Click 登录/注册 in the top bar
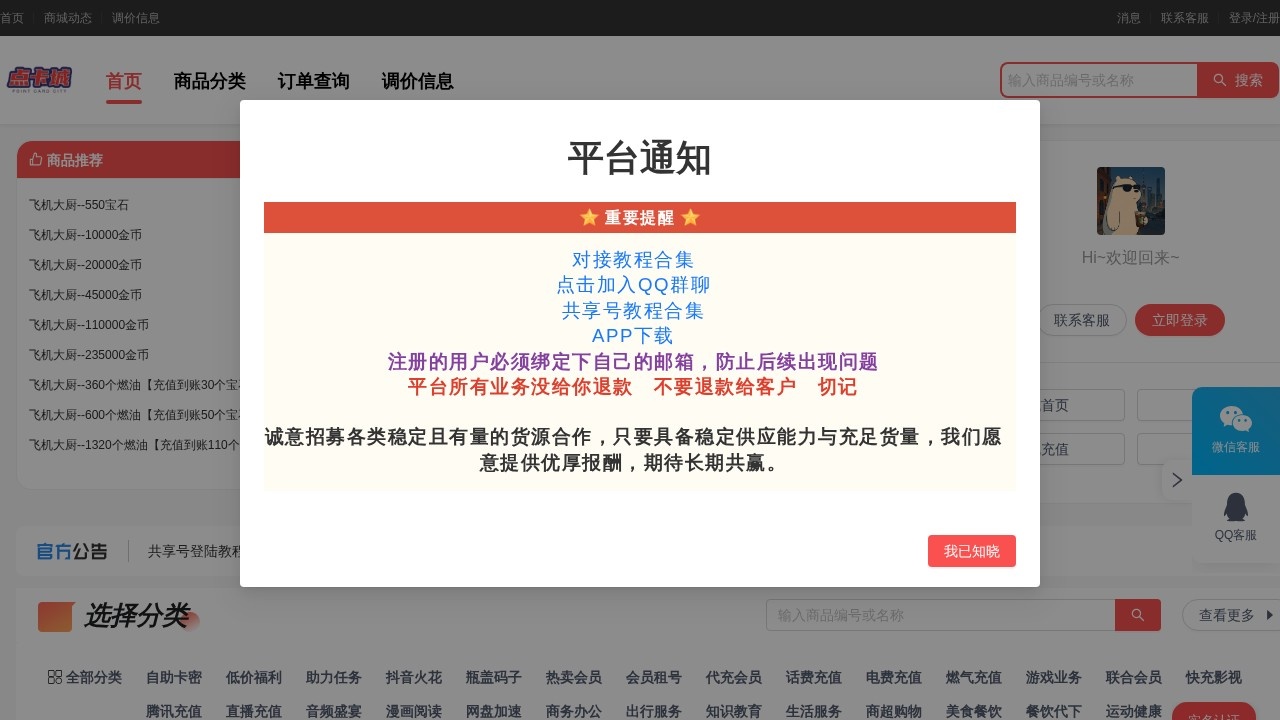 [1254, 18]
